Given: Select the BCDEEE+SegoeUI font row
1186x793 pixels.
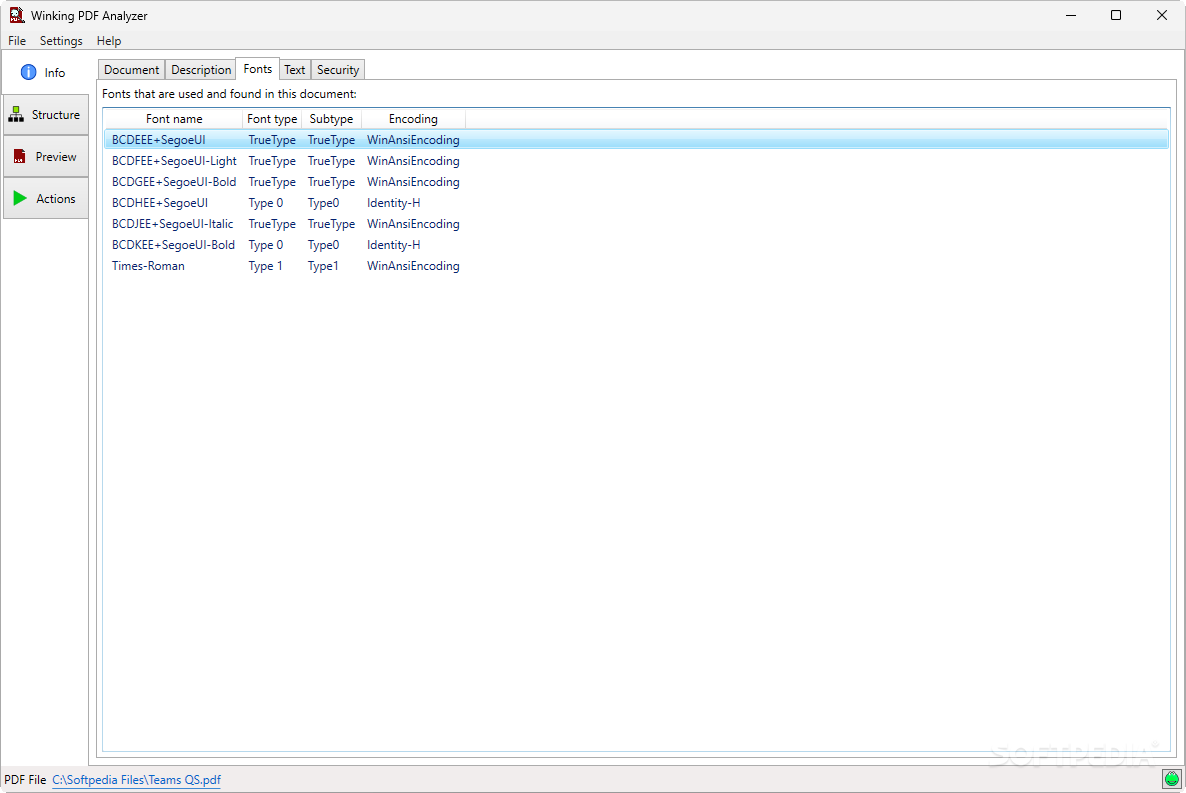Looking at the screenshot, I should tap(636, 140).
